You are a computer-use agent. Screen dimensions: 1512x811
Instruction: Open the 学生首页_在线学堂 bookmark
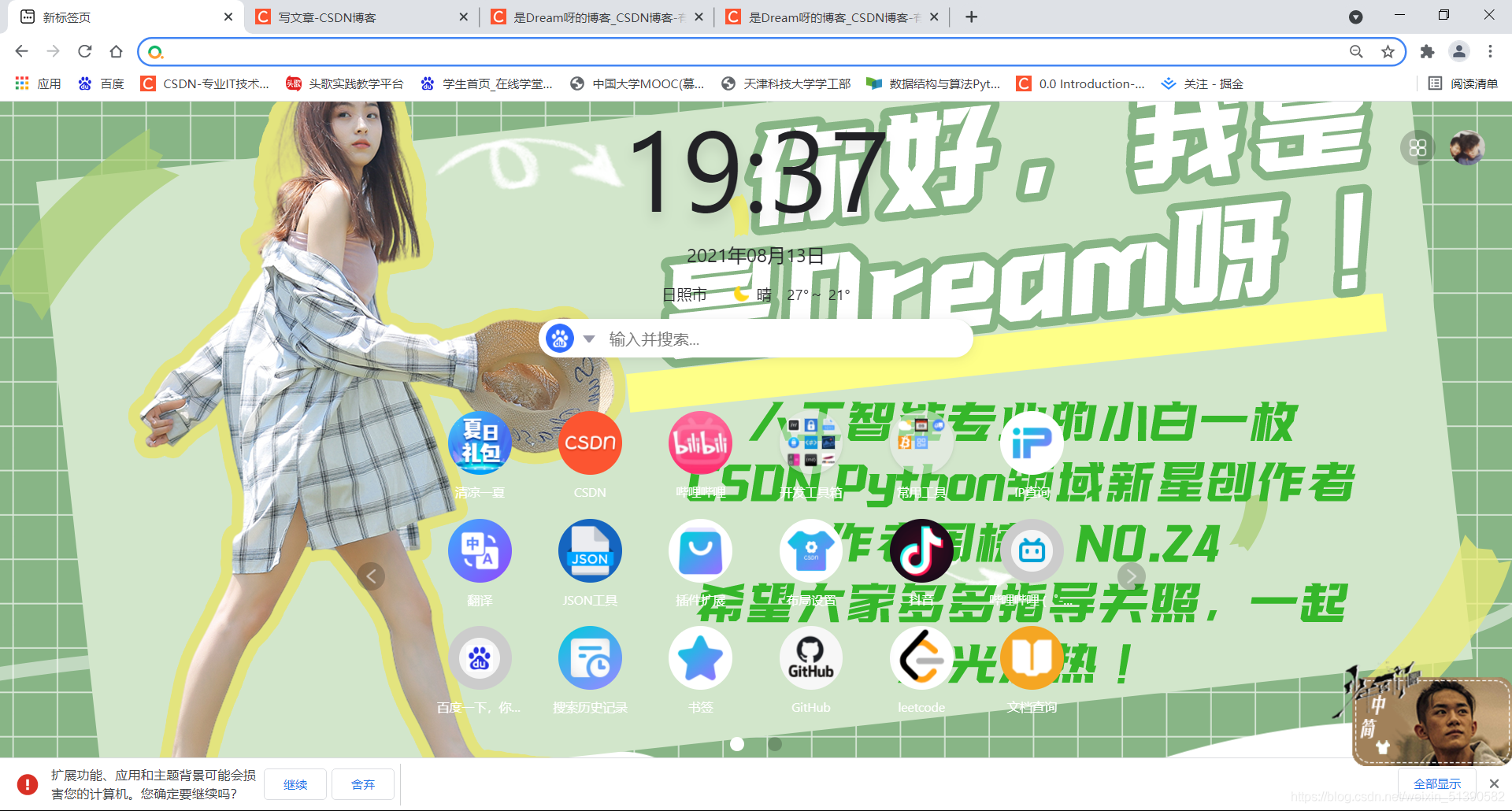(487, 84)
